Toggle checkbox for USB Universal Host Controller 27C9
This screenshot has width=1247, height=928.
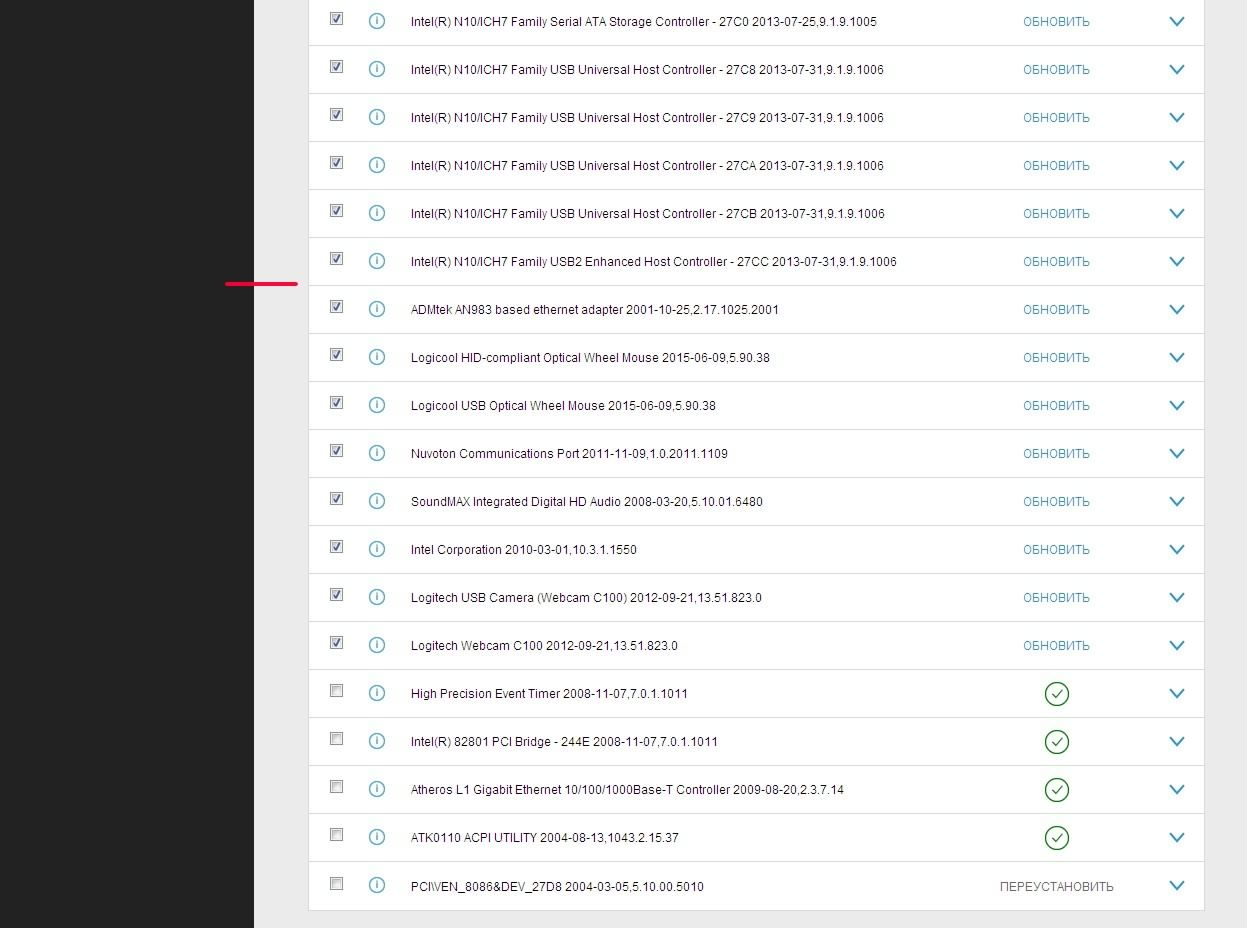(x=336, y=114)
